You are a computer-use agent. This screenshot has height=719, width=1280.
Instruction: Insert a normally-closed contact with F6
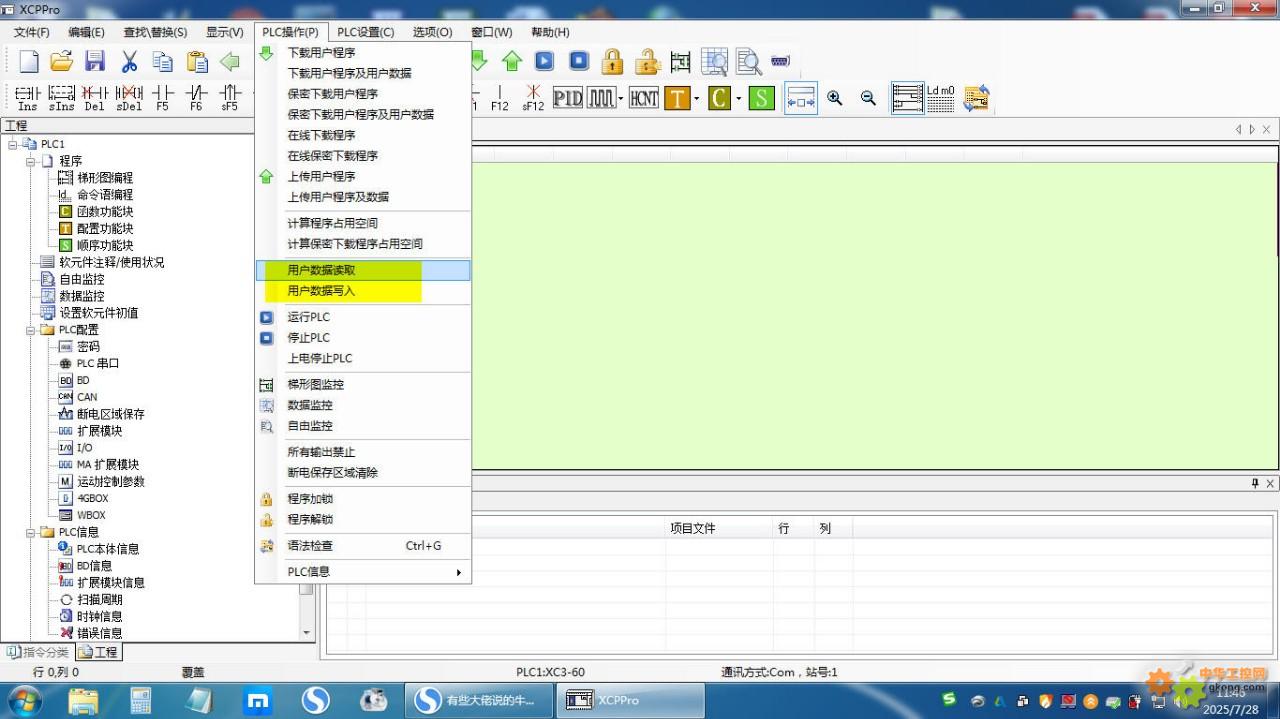[x=196, y=98]
